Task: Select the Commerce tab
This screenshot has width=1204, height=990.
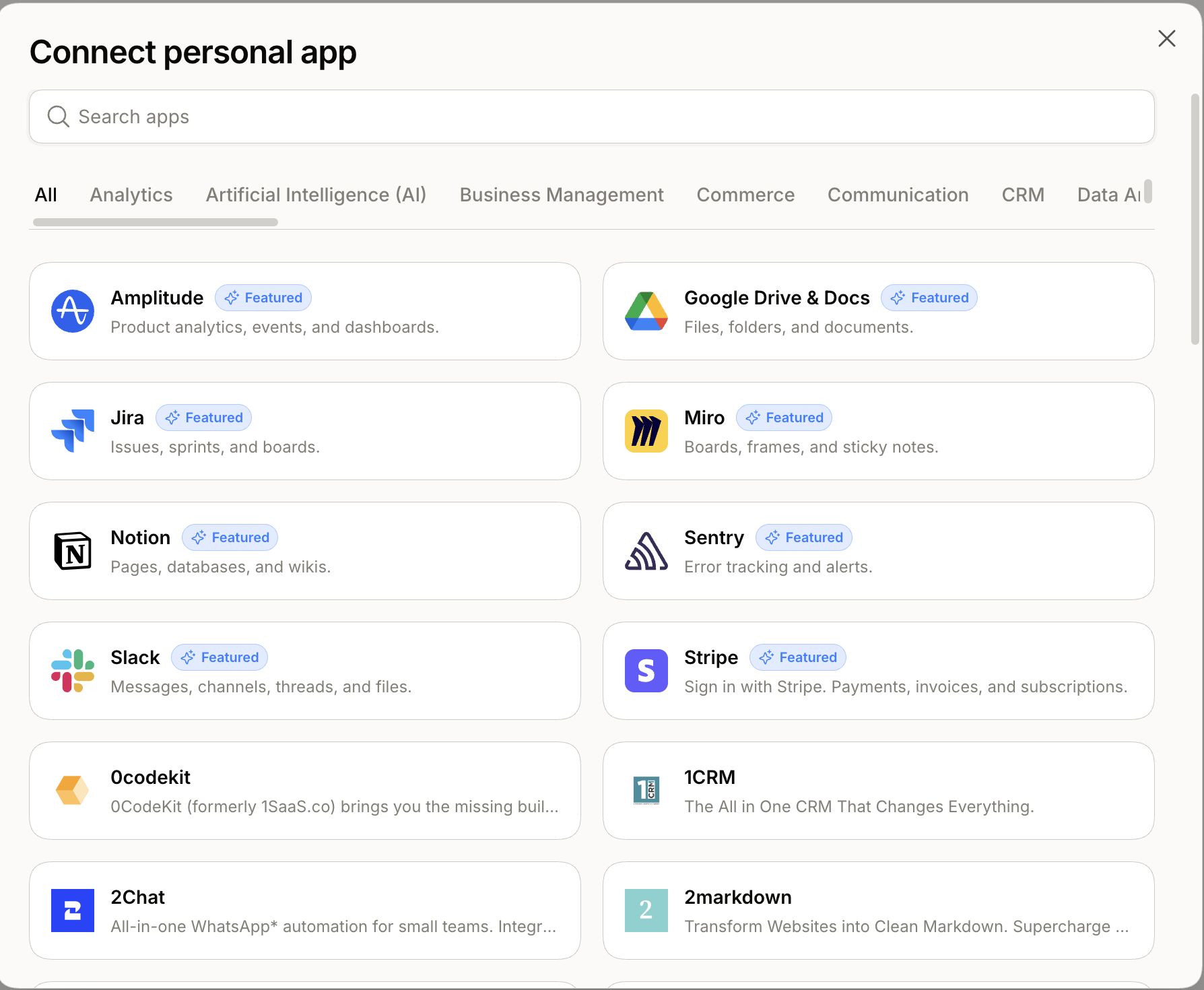Action: 745,195
